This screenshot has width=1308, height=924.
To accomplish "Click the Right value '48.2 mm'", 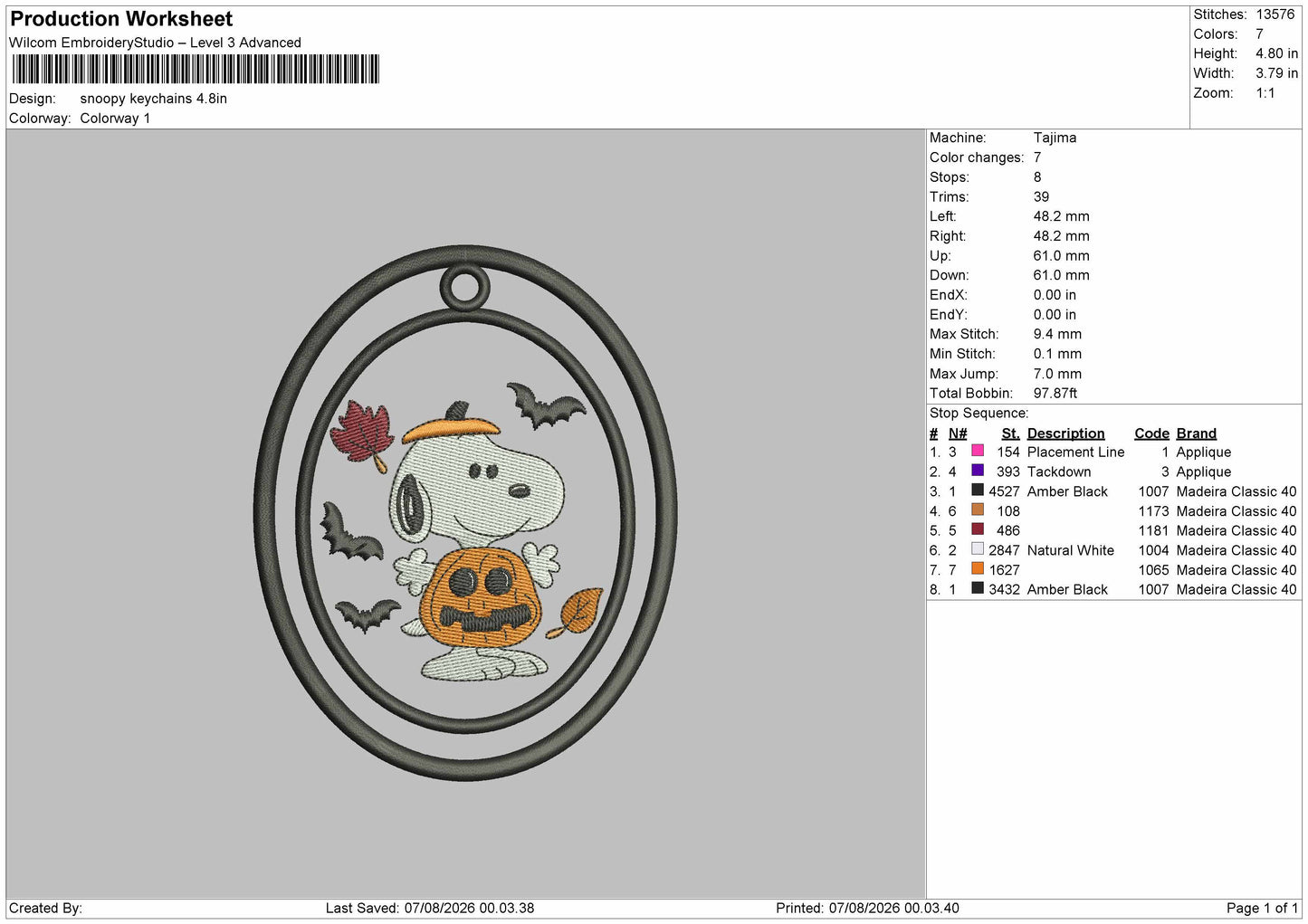I will (1062, 236).
